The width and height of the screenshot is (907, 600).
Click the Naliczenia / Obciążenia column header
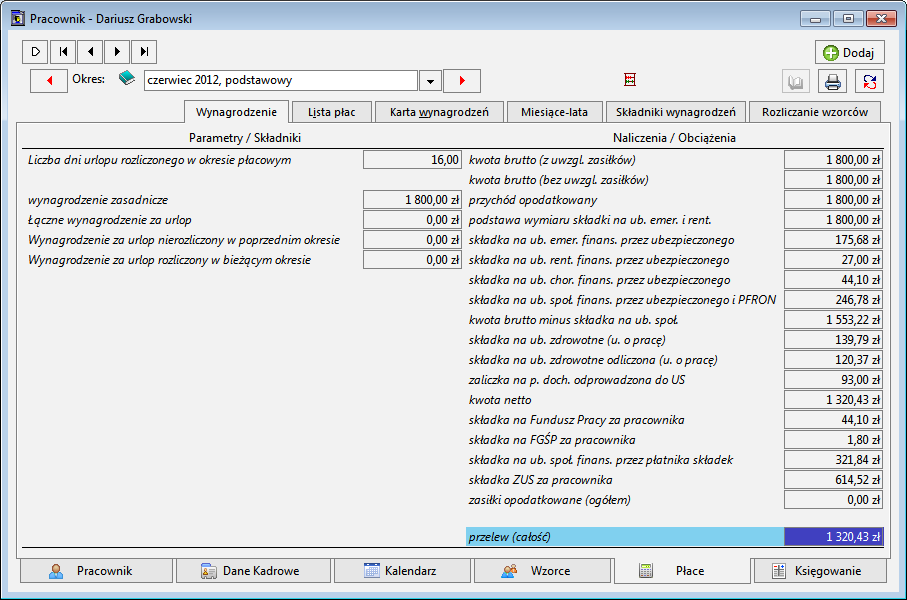click(674, 138)
